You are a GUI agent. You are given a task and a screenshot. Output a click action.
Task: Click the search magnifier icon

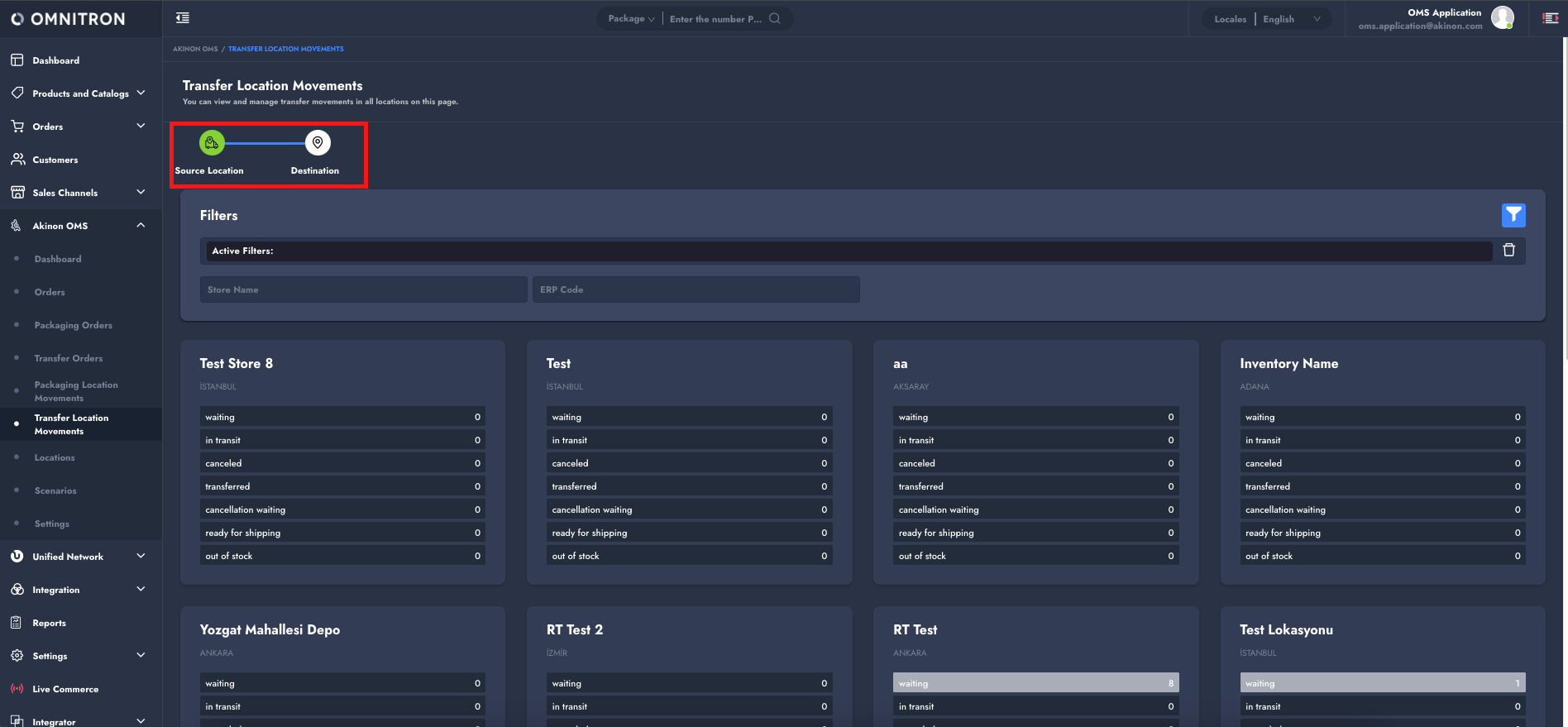coord(775,19)
